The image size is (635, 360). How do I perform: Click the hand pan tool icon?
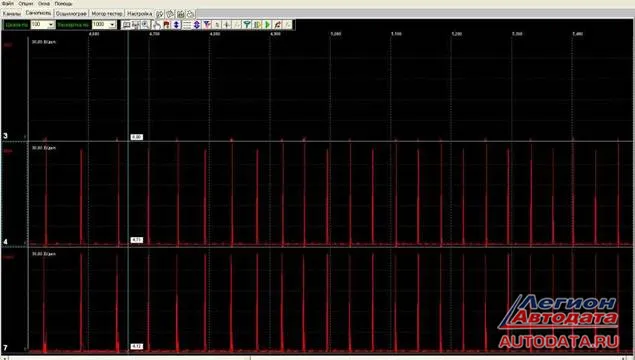157,25
